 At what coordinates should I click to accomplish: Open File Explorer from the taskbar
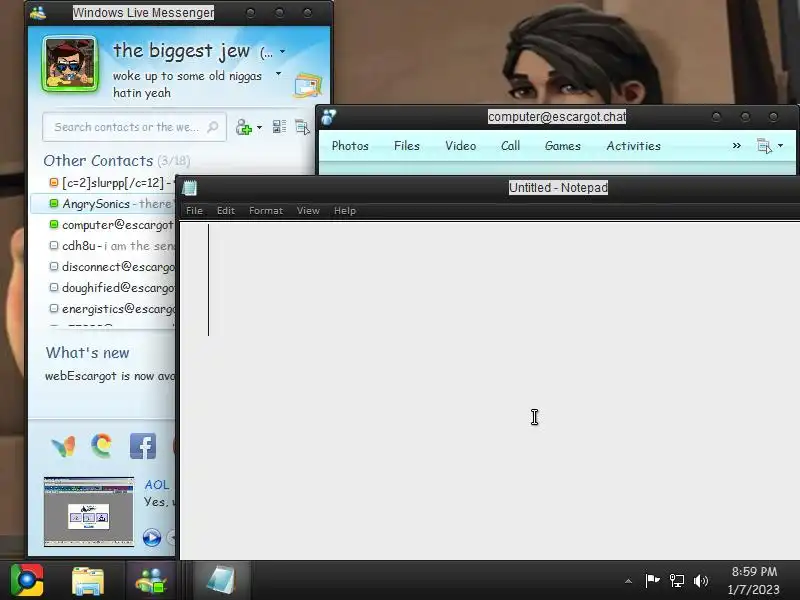[88, 581]
